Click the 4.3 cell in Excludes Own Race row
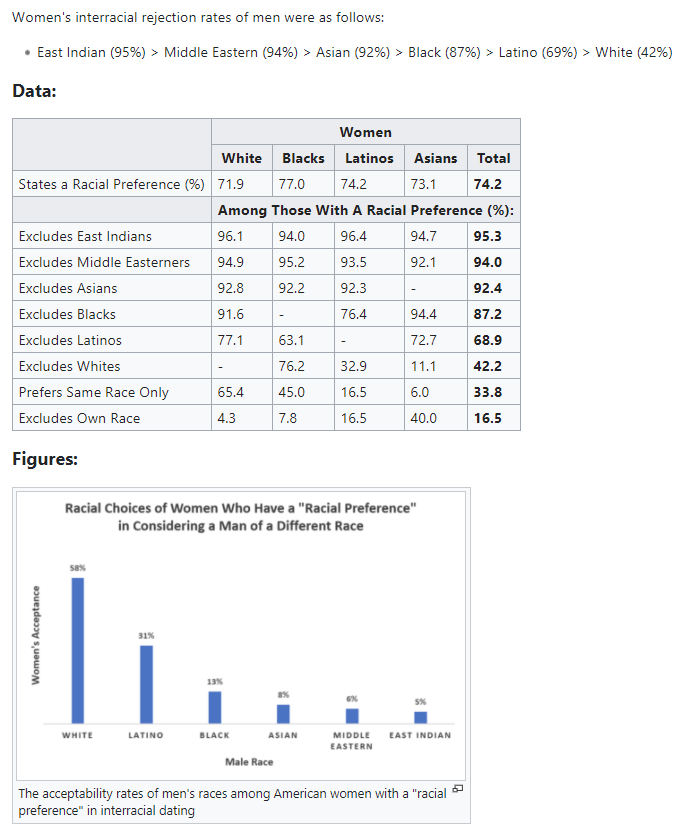 (242, 418)
